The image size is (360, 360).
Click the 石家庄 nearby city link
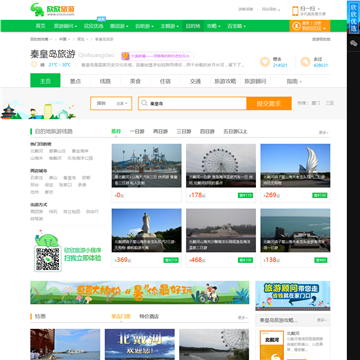point(37,178)
